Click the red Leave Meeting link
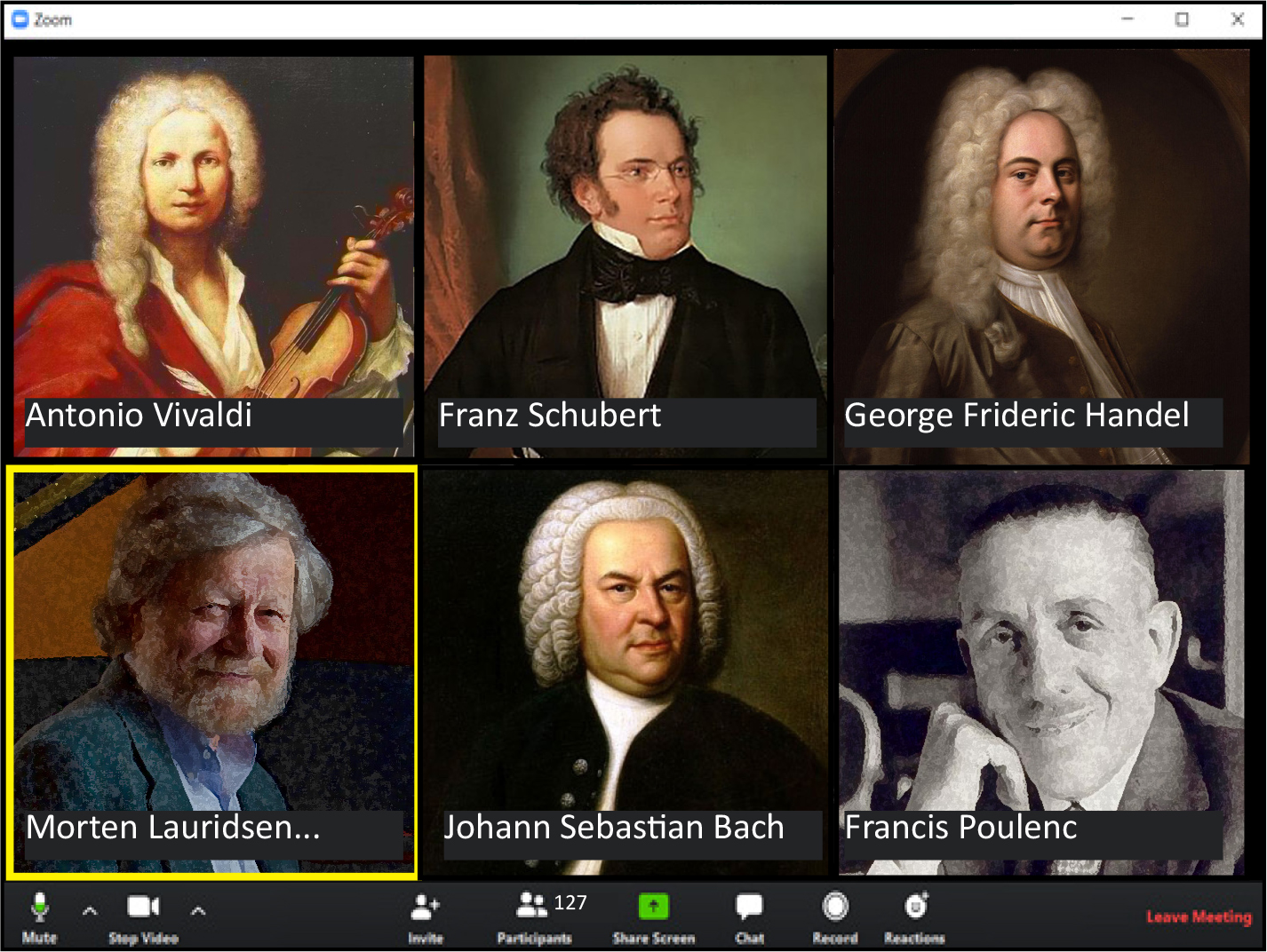The height and width of the screenshot is (952, 1267). coord(1199,916)
